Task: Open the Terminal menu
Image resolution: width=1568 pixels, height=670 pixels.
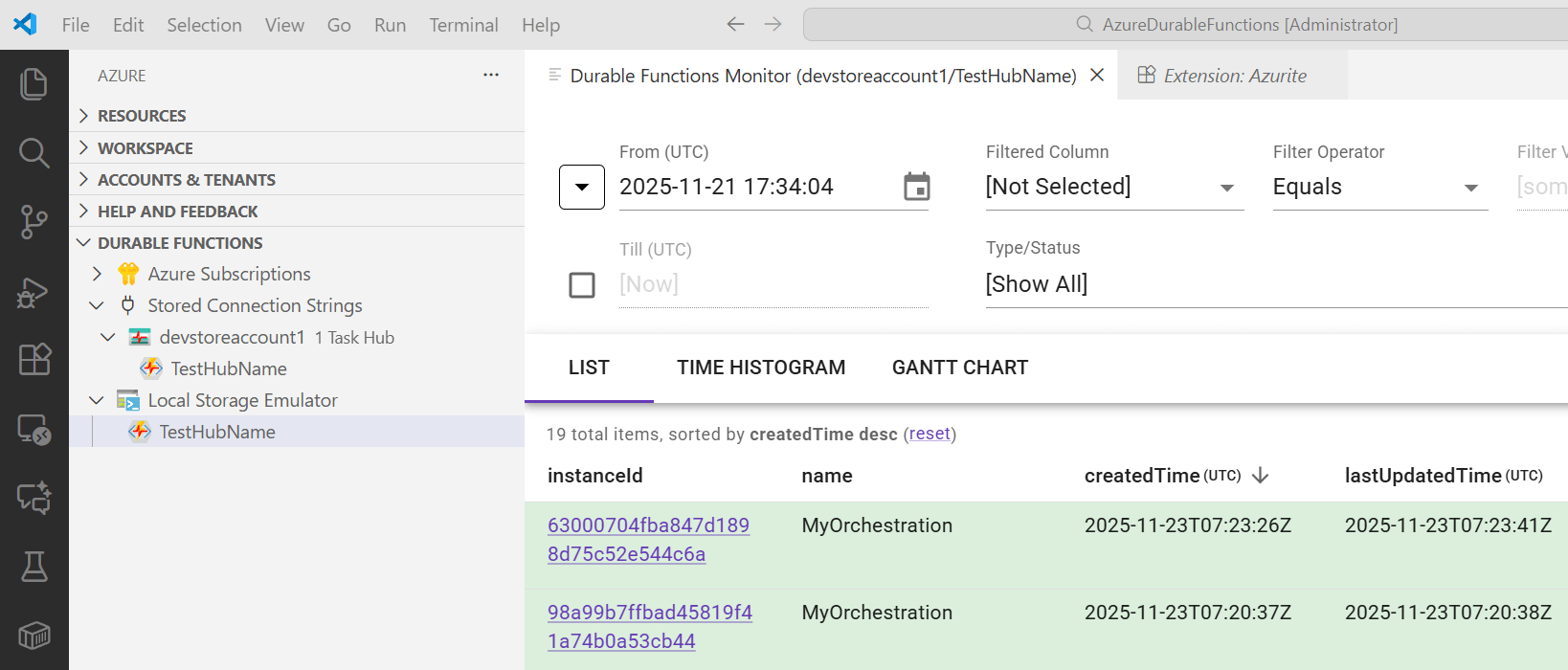Action: (463, 25)
